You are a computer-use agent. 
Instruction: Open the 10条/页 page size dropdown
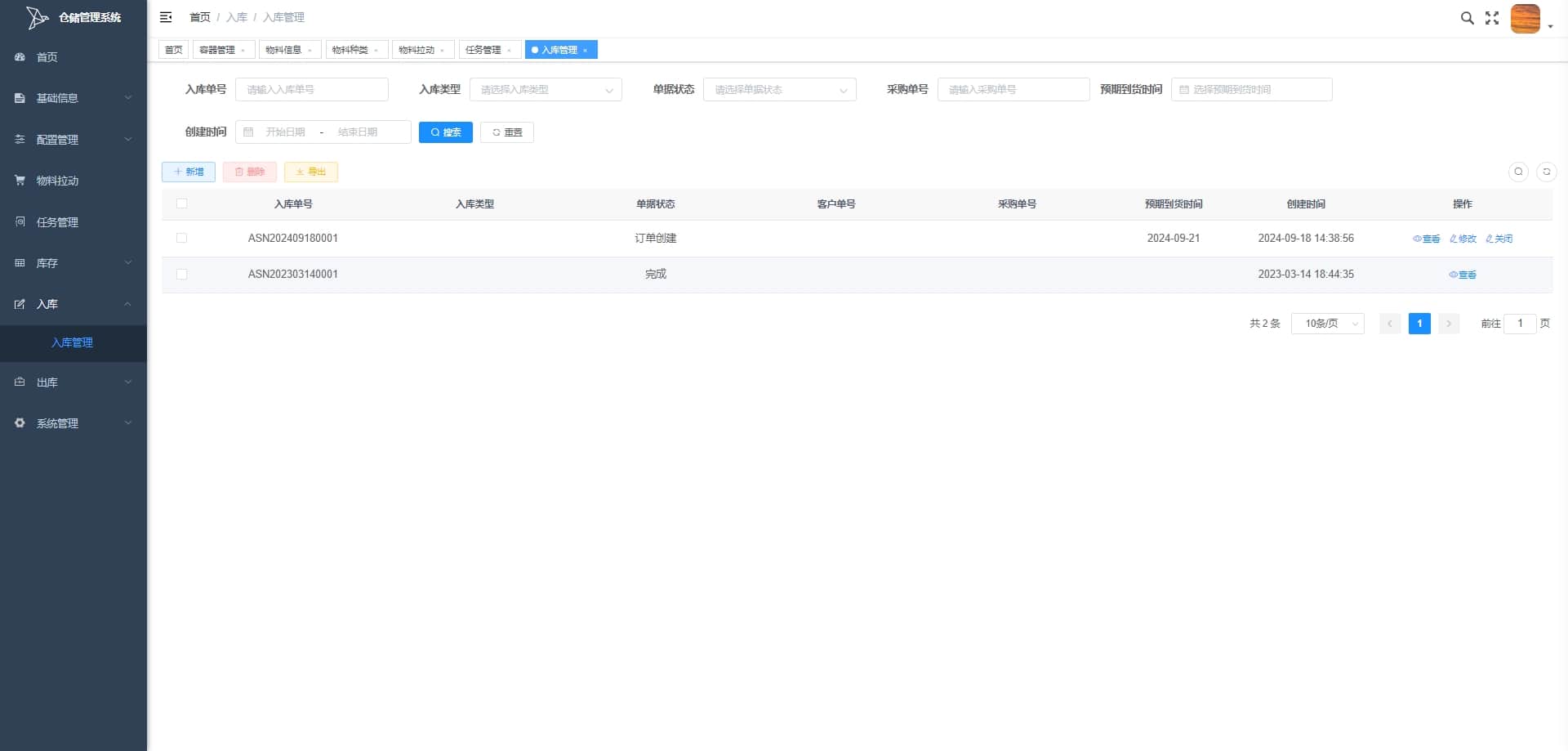(x=1328, y=324)
